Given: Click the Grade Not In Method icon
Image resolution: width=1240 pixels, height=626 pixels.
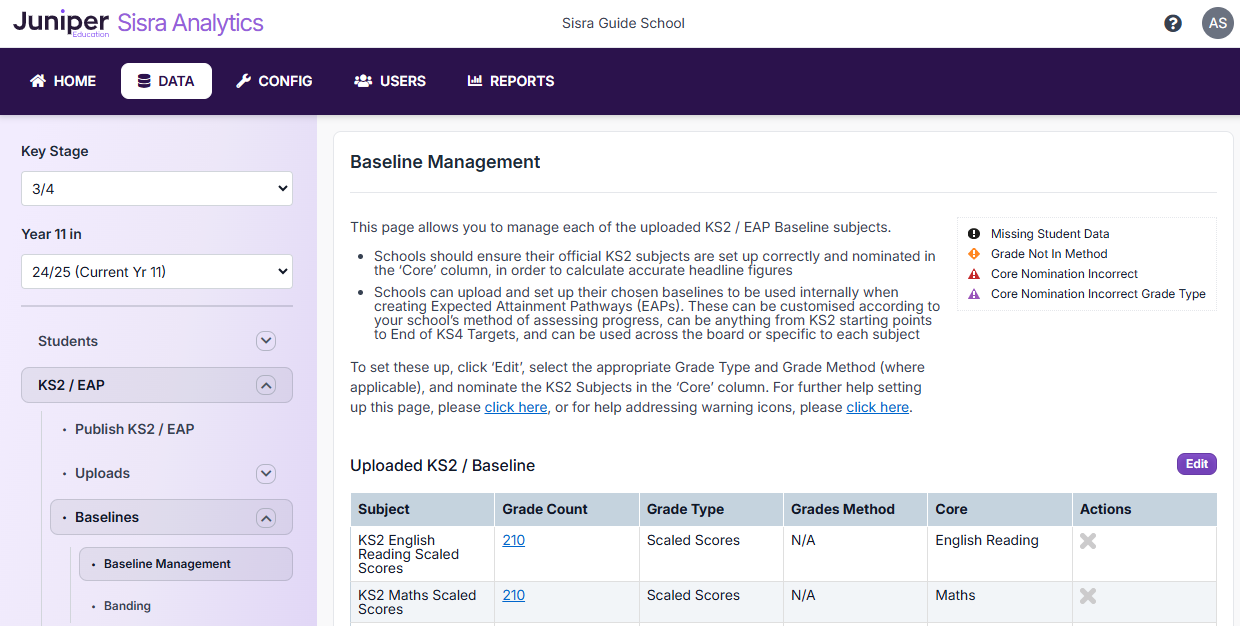Looking at the screenshot, I should 974,254.
